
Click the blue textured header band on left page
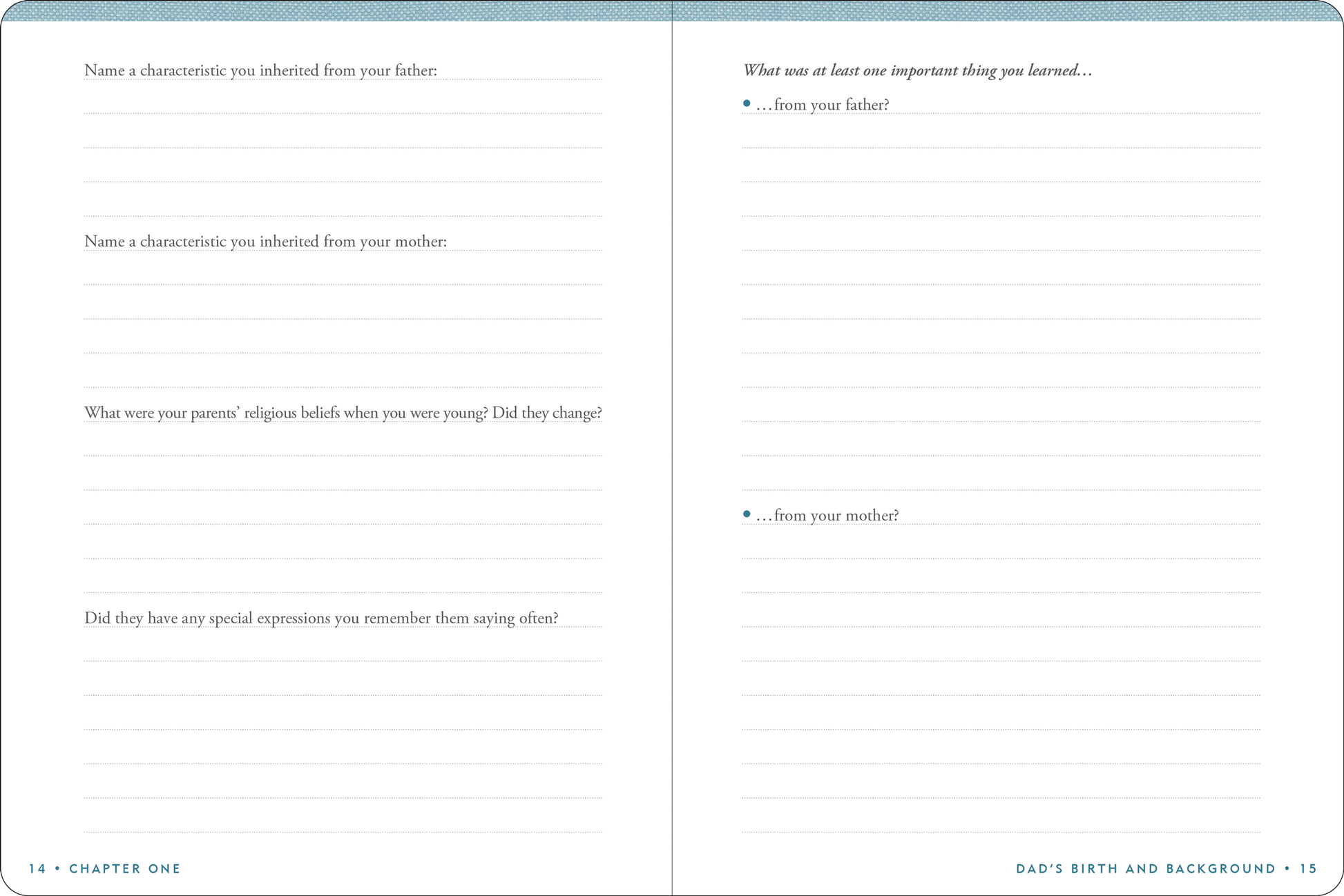click(336, 10)
